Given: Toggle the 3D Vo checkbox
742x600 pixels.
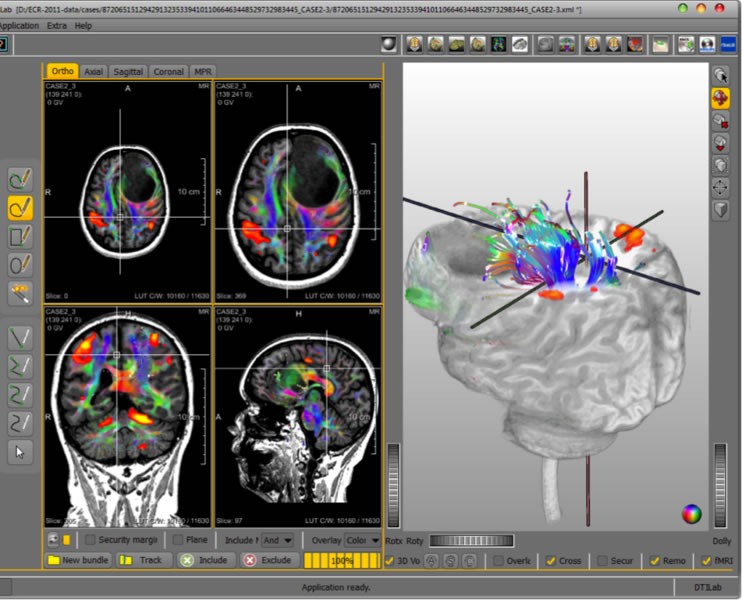Looking at the screenshot, I should click(391, 561).
